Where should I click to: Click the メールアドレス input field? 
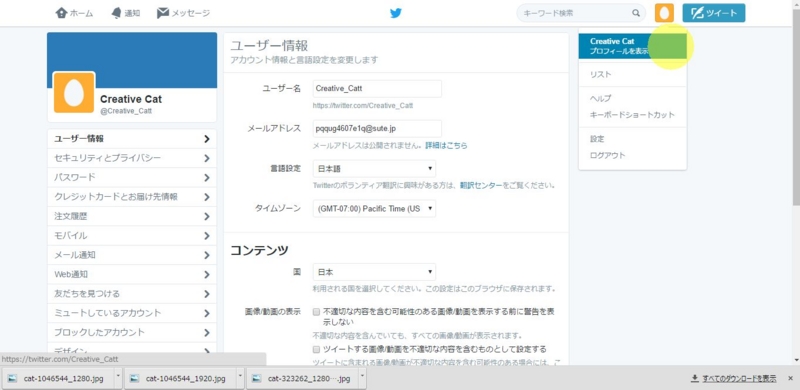pyautogui.click(x=377, y=129)
